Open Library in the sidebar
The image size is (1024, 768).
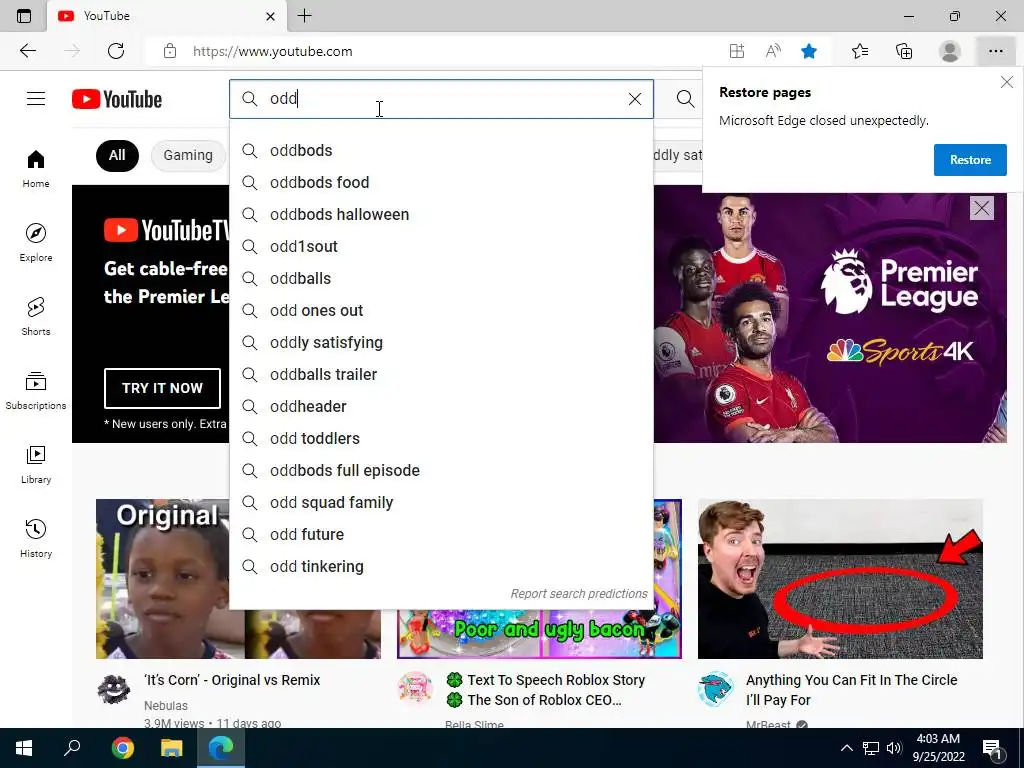click(x=36, y=464)
